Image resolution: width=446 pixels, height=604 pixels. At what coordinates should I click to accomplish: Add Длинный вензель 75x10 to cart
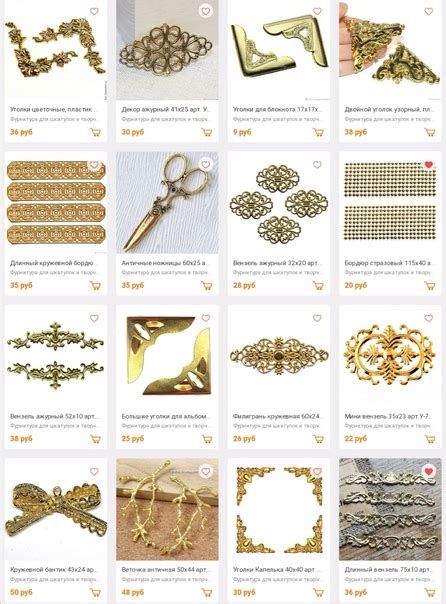point(430,592)
